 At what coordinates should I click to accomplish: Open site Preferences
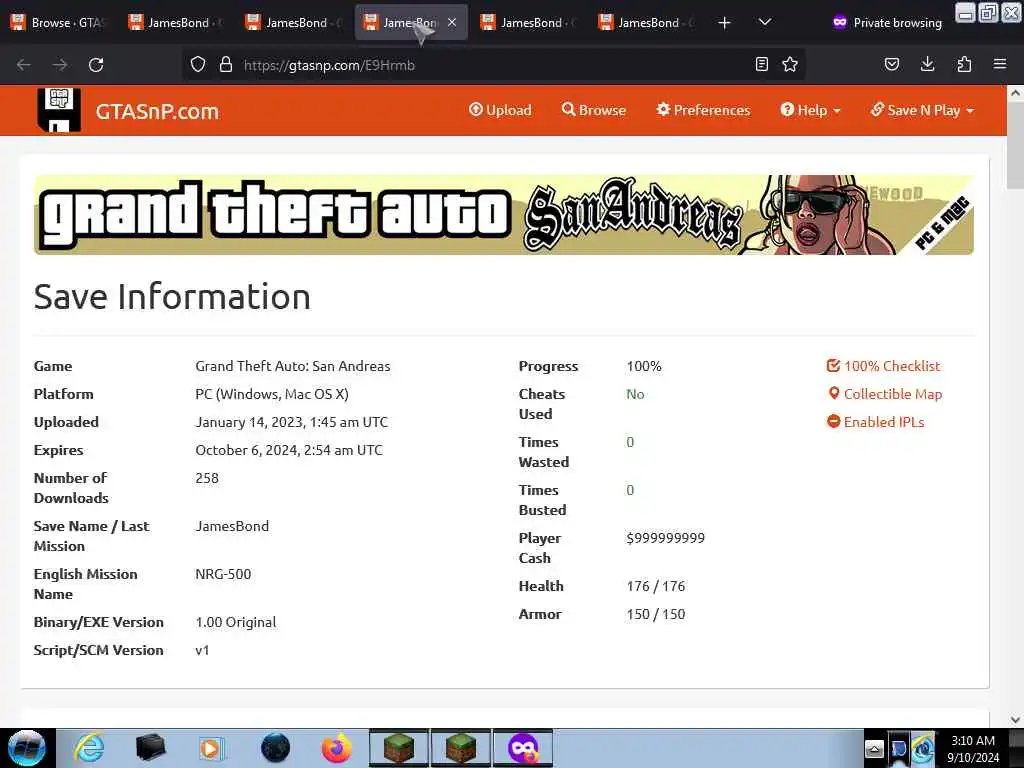click(703, 110)
